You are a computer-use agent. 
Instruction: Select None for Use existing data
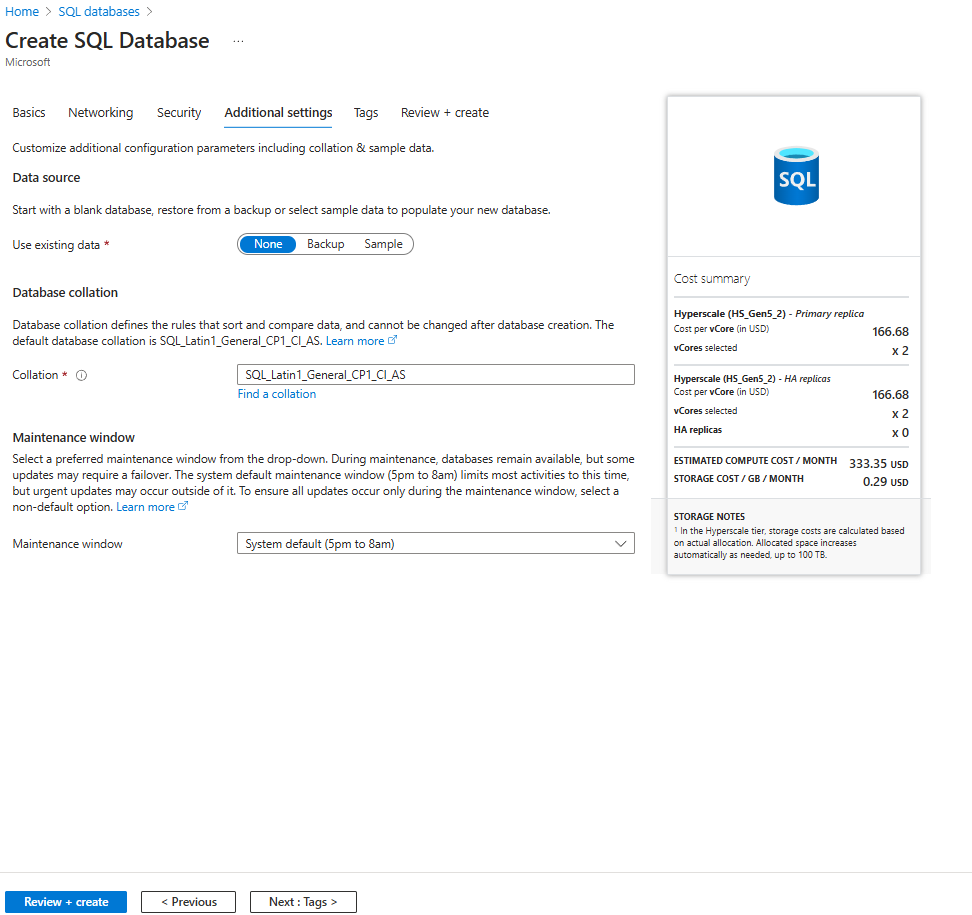[268, 244]
